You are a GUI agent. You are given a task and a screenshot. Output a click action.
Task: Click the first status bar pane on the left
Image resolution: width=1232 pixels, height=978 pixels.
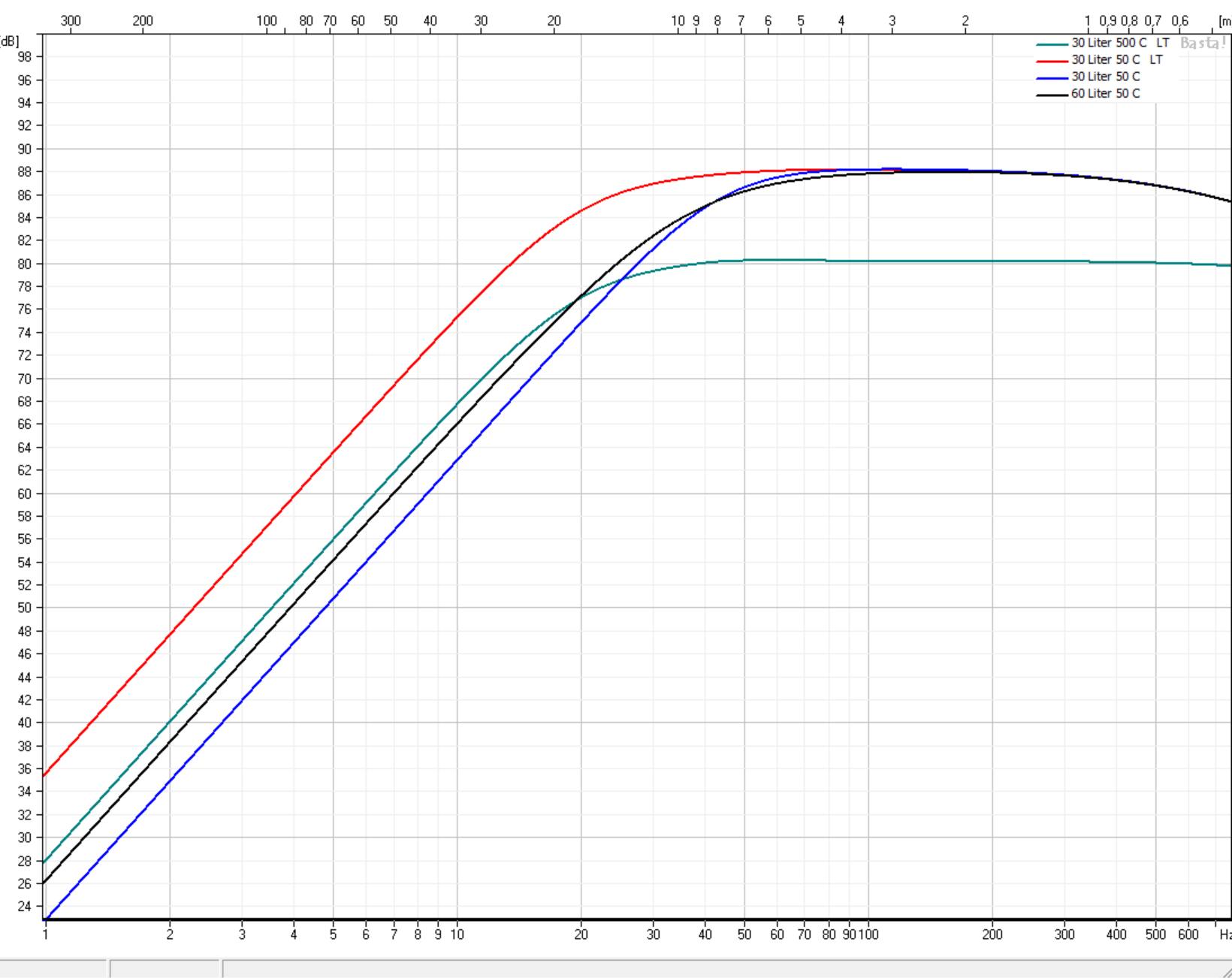point(53,968)
